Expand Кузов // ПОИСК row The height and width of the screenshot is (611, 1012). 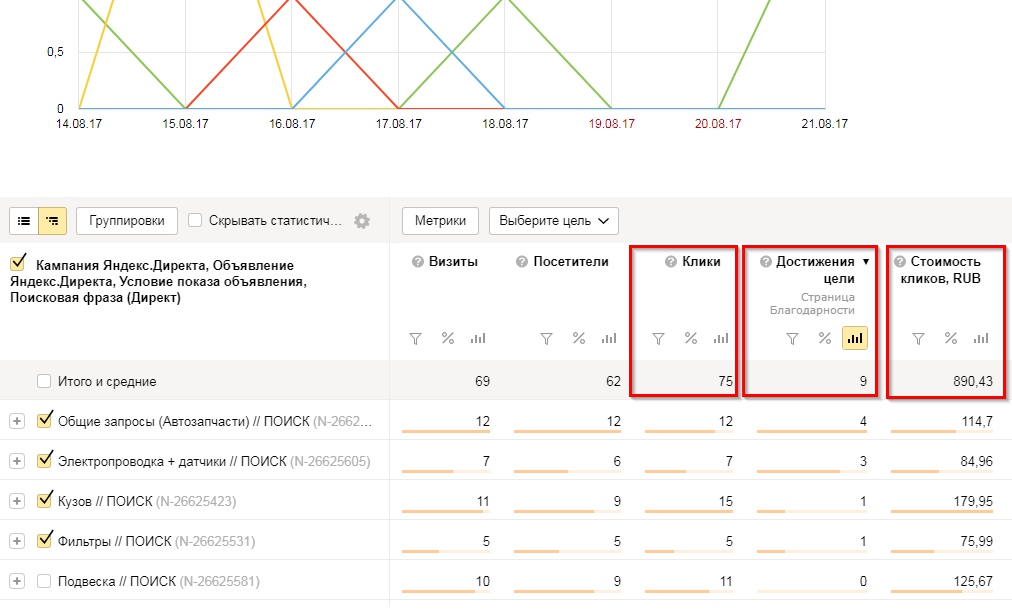[17, 501]
